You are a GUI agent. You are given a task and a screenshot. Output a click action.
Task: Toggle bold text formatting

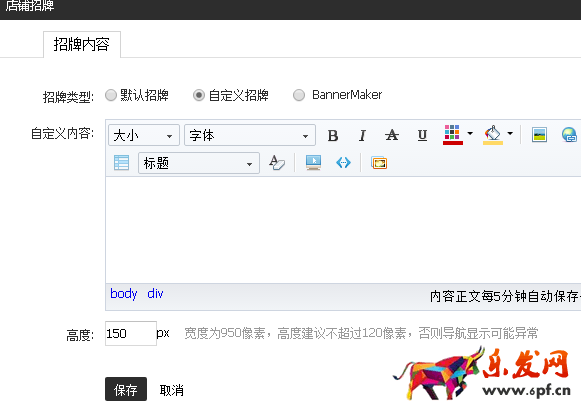click(333, 135)
